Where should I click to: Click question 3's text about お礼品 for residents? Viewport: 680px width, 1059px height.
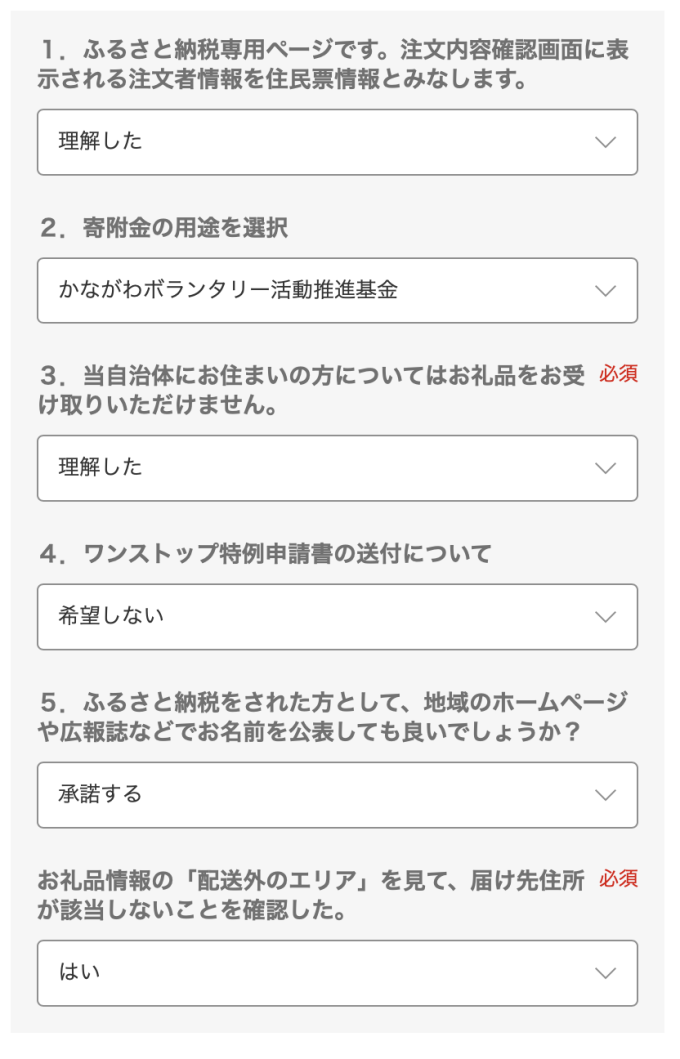click(310, 390)
